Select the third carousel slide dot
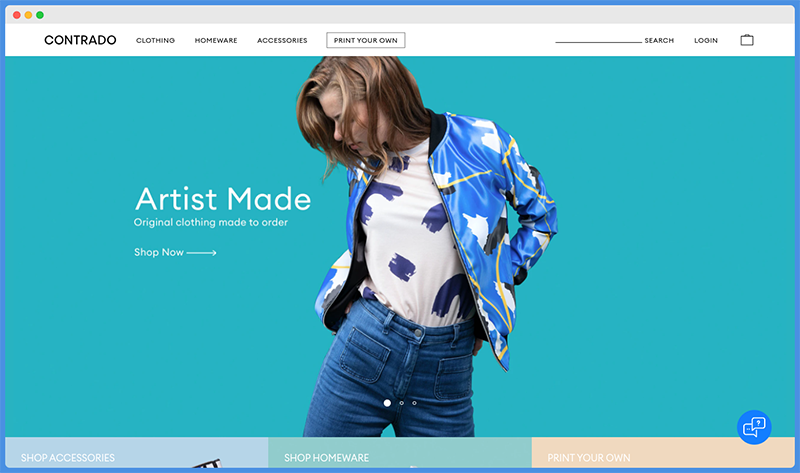 tap(414, 403)
